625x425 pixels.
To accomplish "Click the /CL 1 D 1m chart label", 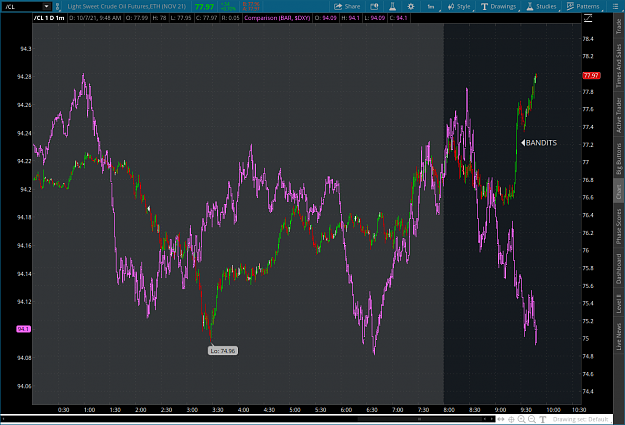I will [49, 18].
